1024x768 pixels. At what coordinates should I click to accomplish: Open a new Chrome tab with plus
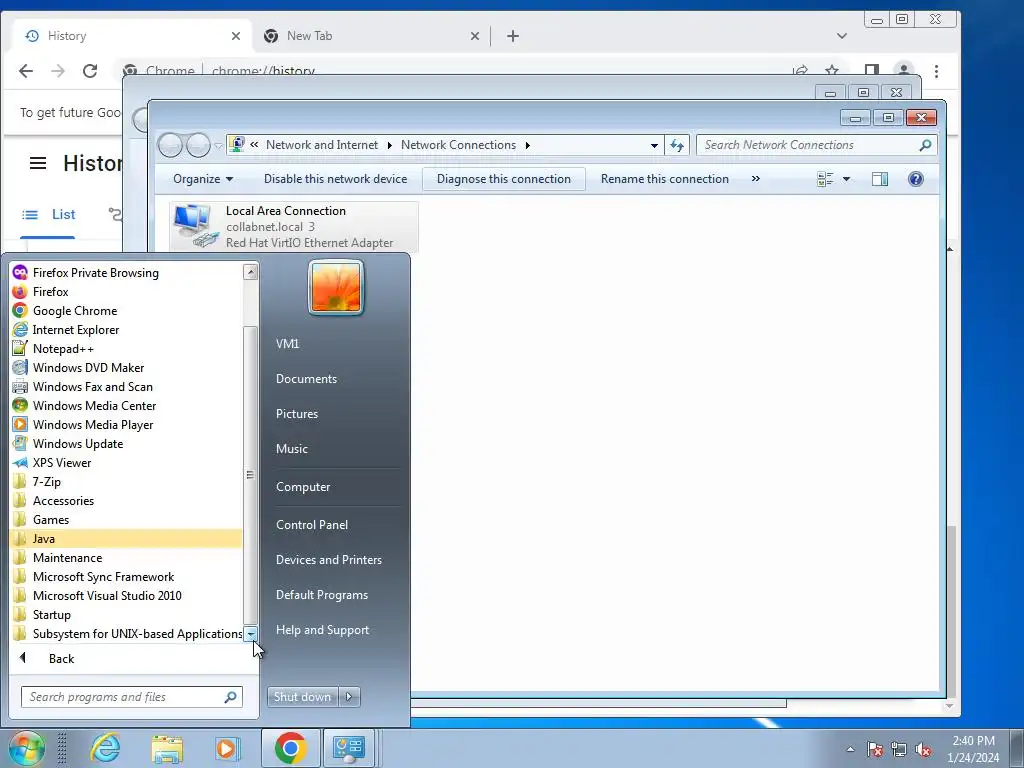coord(513,36)
